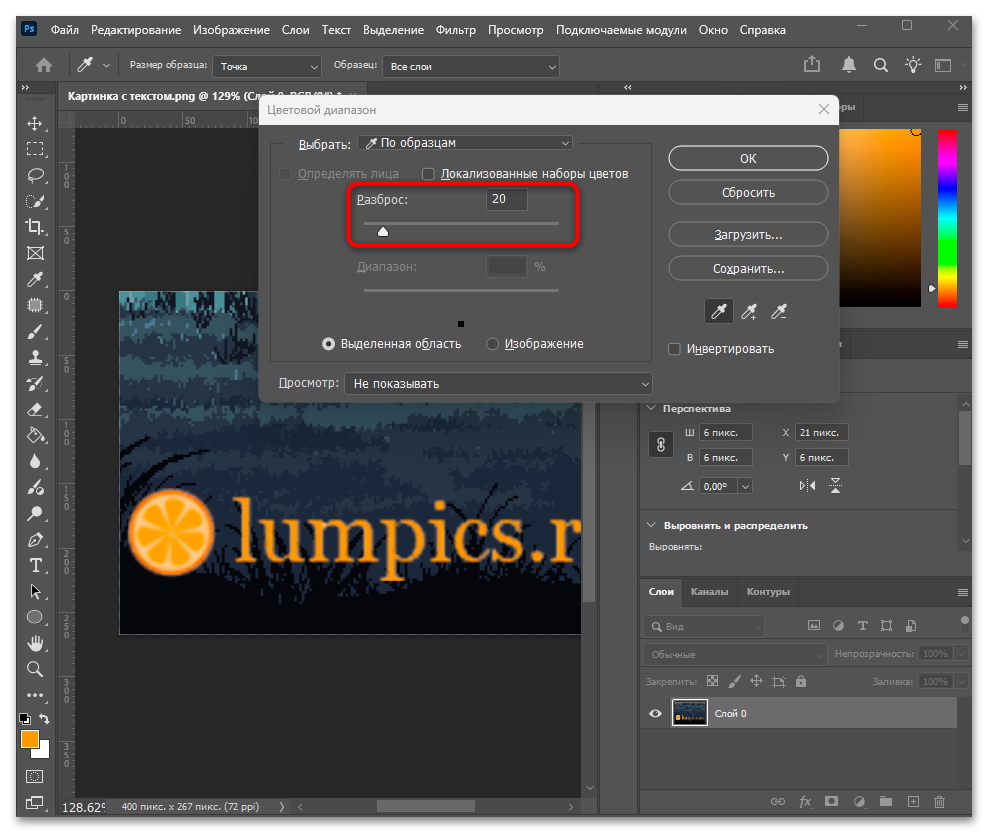Open the Выбрать dropdown

point(465,143)
